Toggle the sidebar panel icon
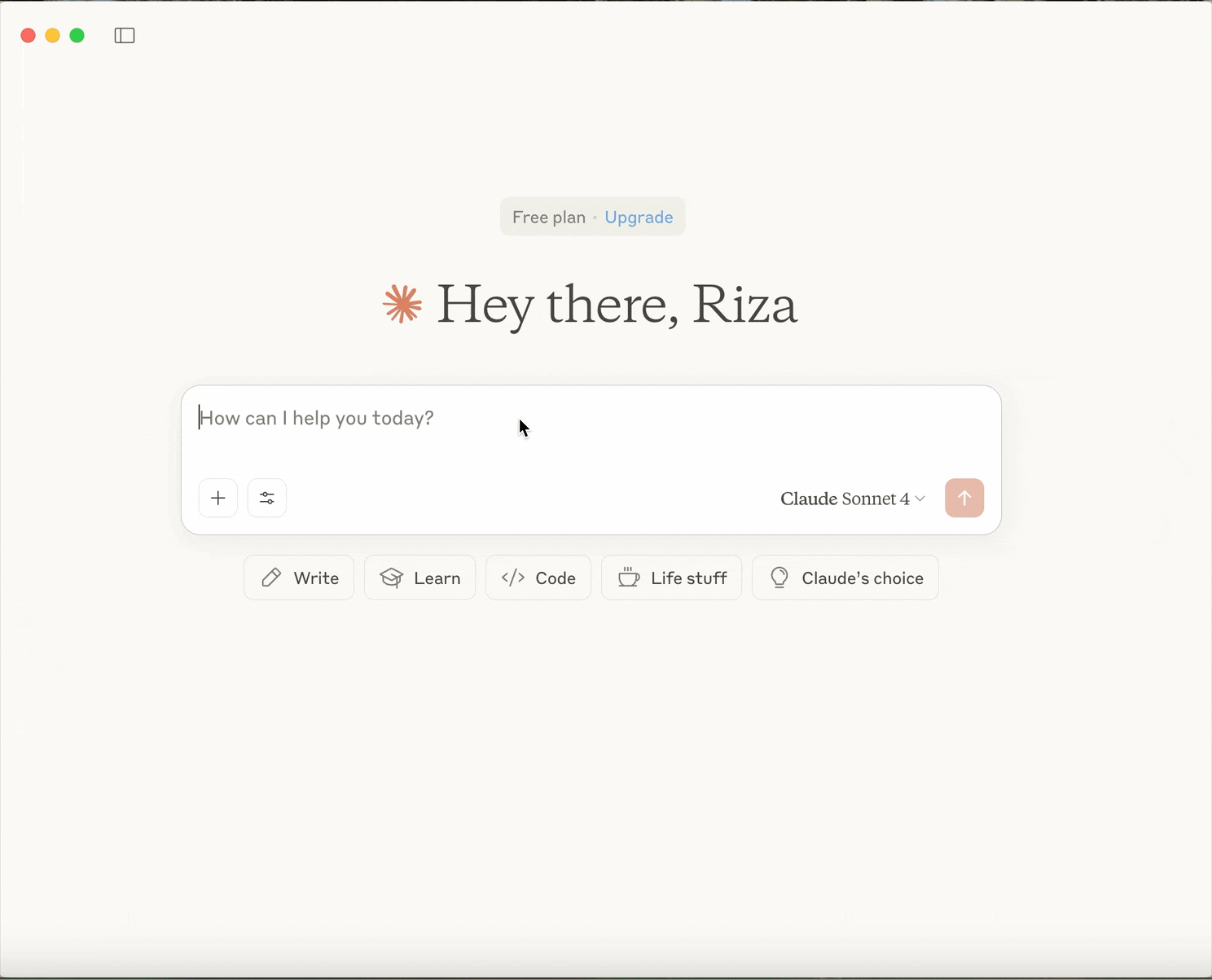1212x980 pixels. tap(125, 36)
